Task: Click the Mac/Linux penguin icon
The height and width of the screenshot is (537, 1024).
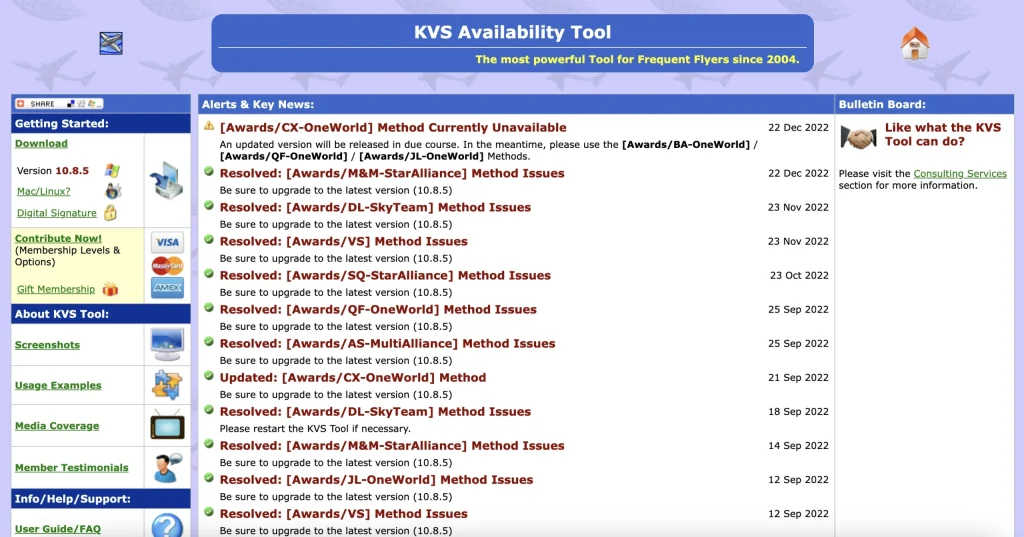Action: coord(113,191)
